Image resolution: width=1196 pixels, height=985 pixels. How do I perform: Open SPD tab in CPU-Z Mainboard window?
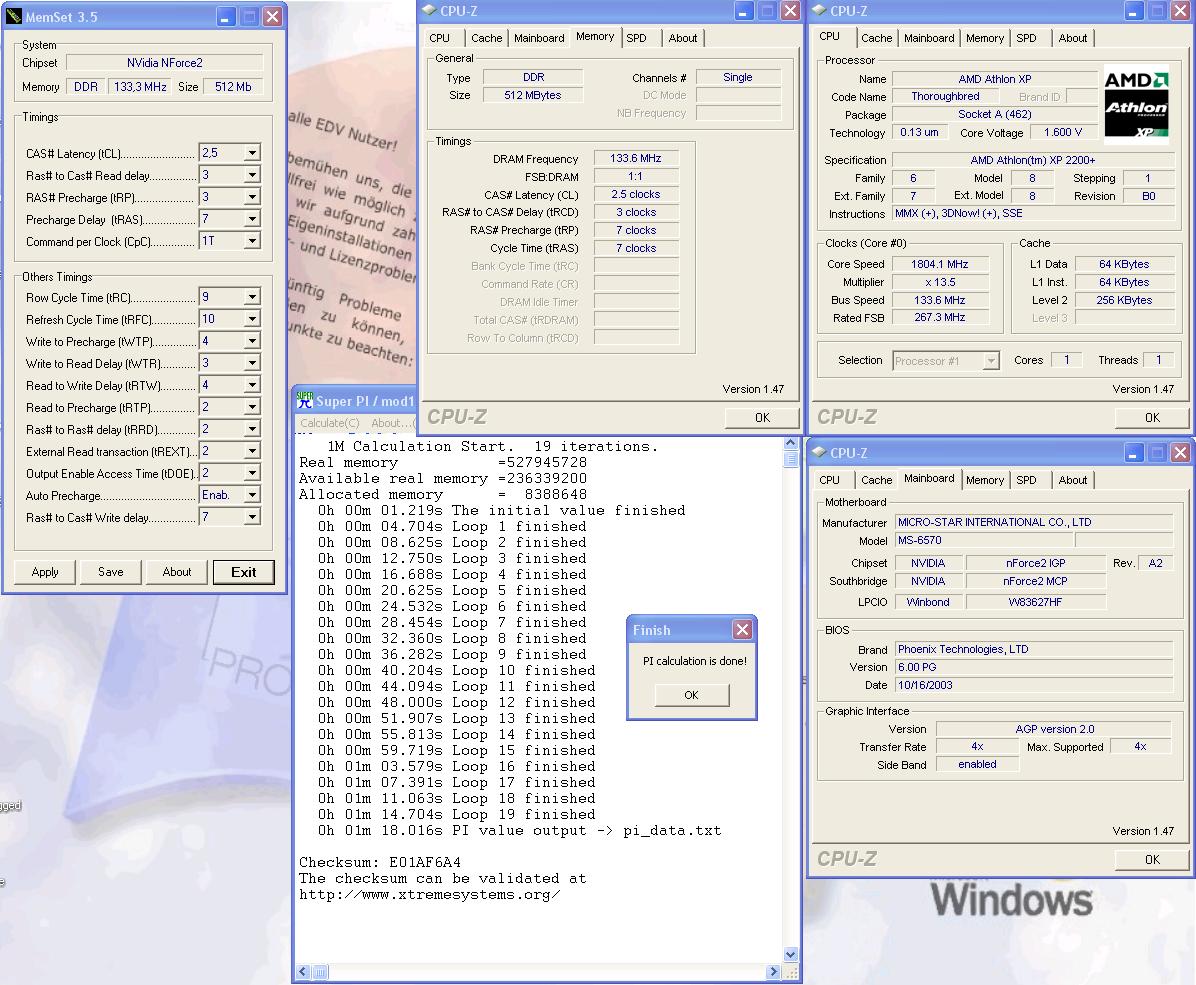(x=1026, y=480)
